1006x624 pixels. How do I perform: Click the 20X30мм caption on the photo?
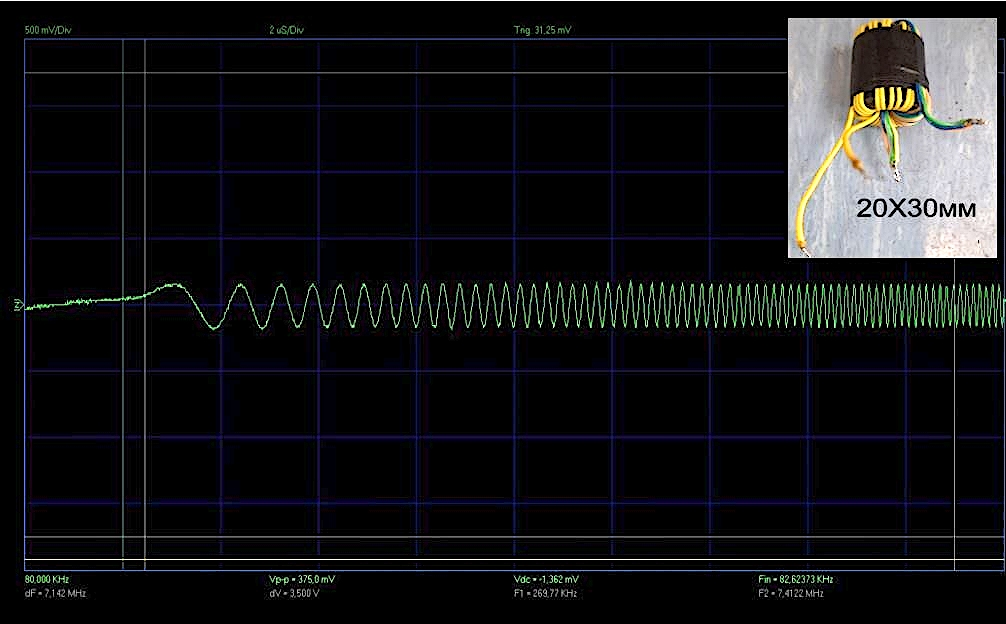(x=915, y=209)
